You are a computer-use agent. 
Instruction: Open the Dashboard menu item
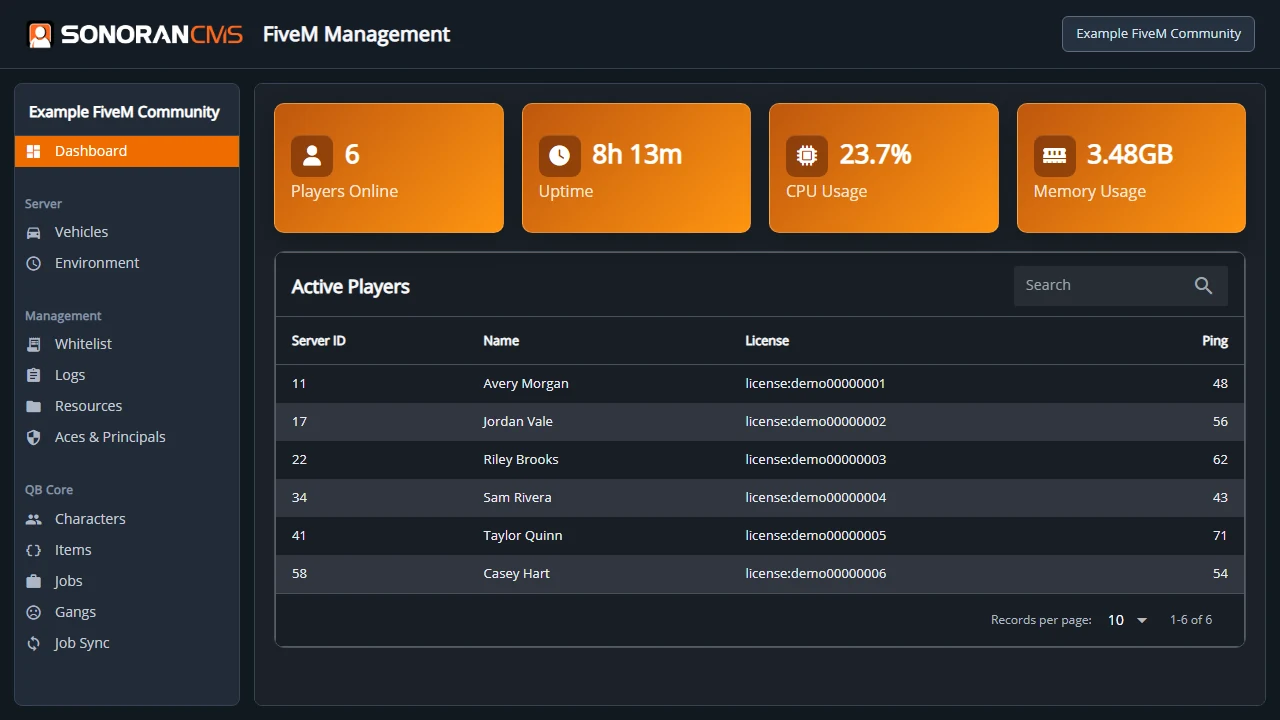click(127, 151)
